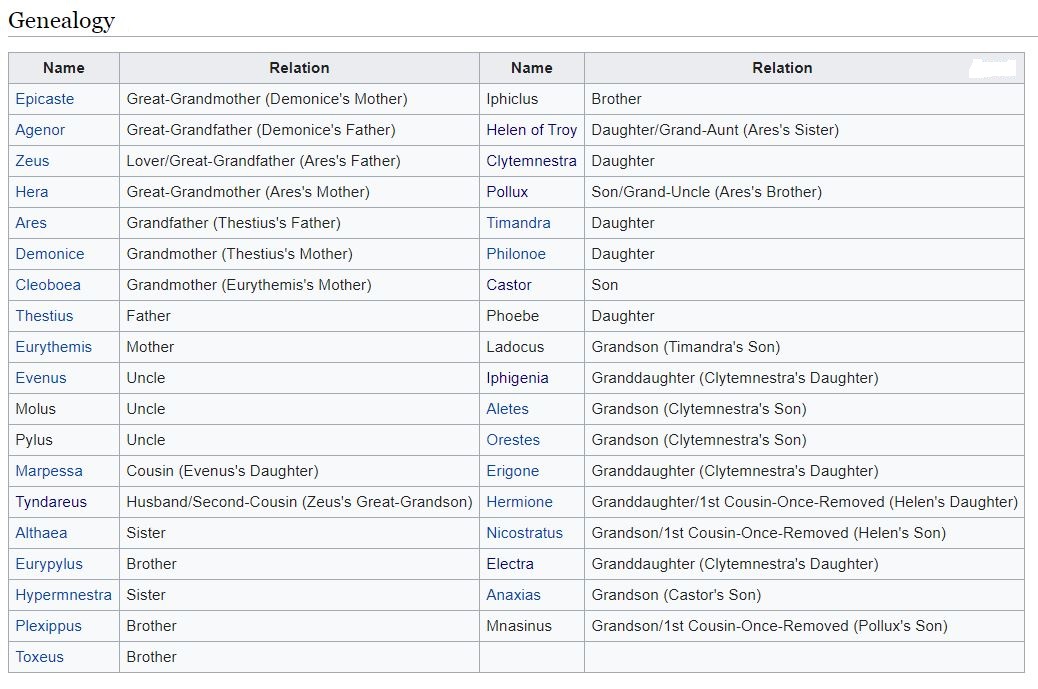Click the Helen of Troy link
Screen dimensions: 1038x689
click(x=531, y=130)
